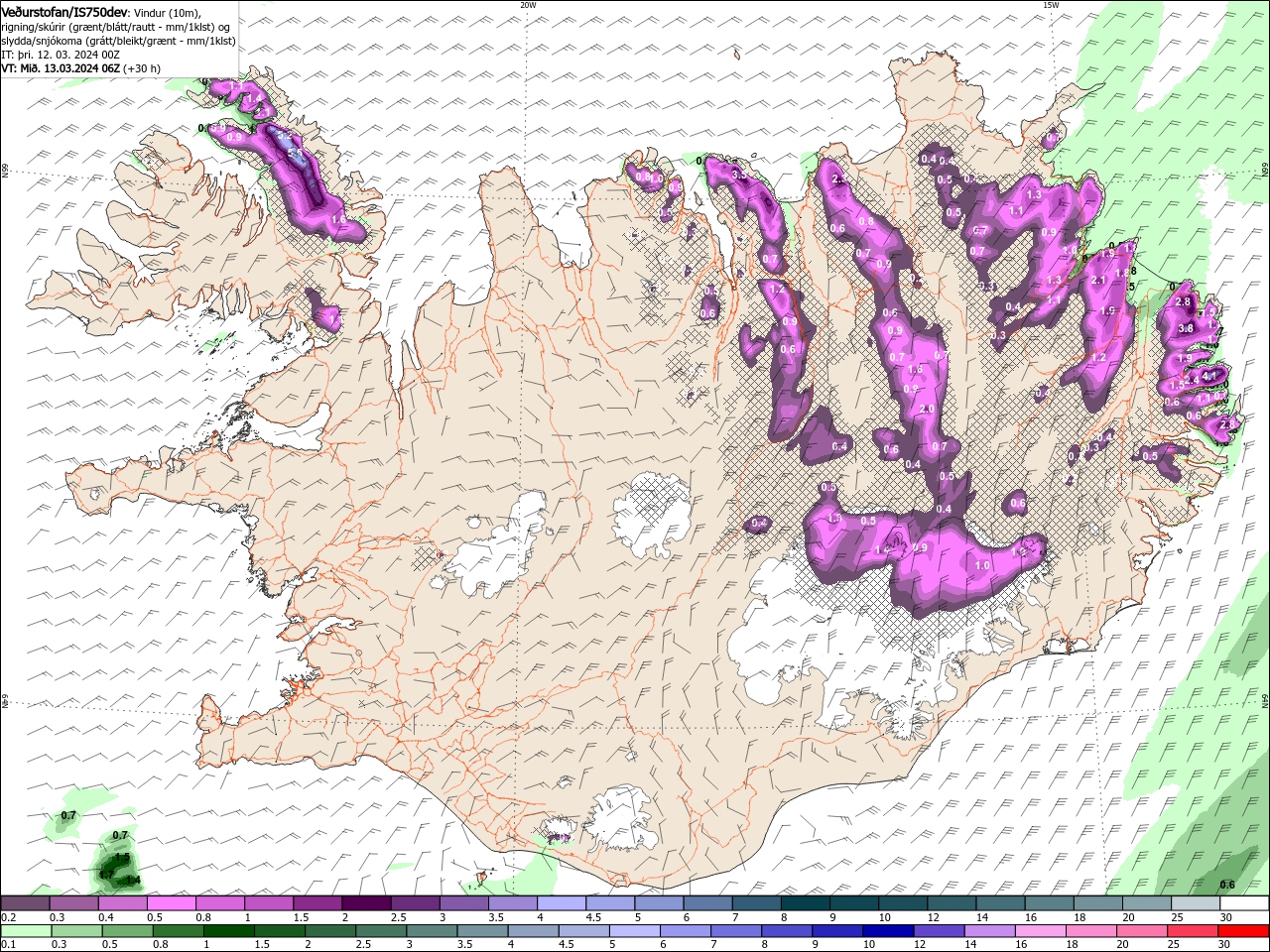
Task: Click the 'VT: Mið. 13.03.2024 06Z (+30 h)' line
Action: pos(81,68)
